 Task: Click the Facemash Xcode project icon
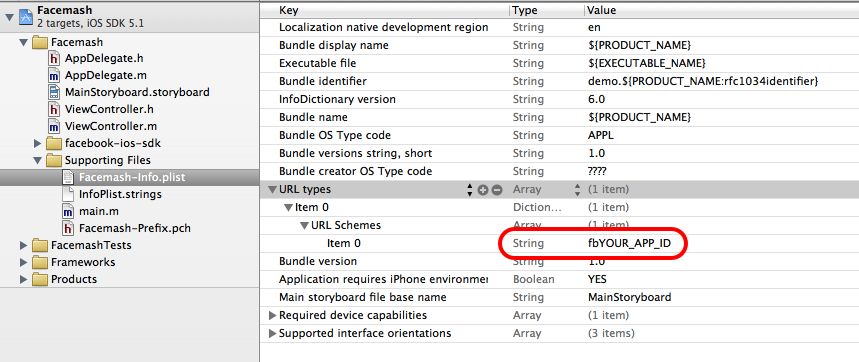click(26, 17)
